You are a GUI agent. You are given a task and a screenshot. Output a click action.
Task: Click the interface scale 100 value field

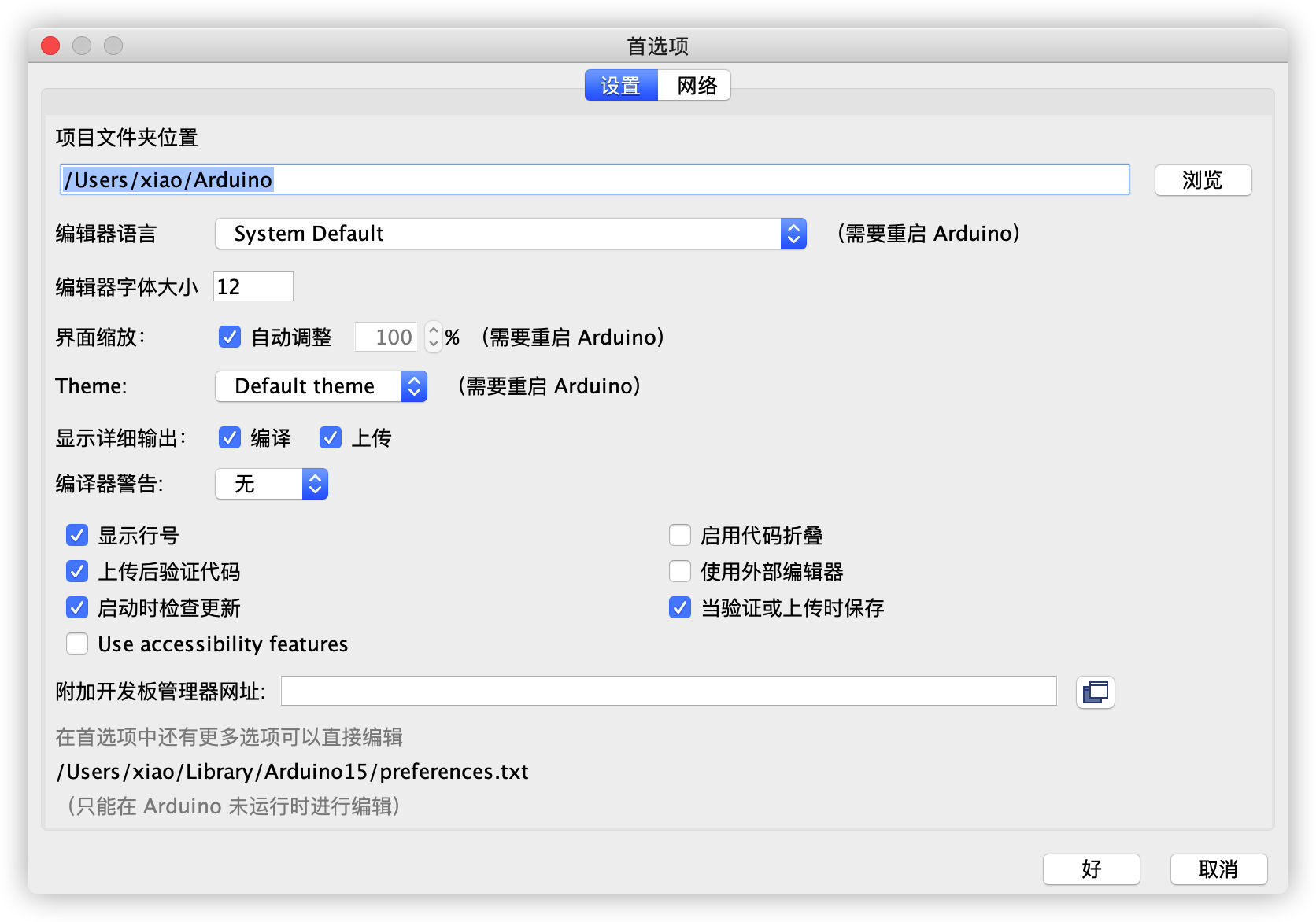click(x=386, y=337)
